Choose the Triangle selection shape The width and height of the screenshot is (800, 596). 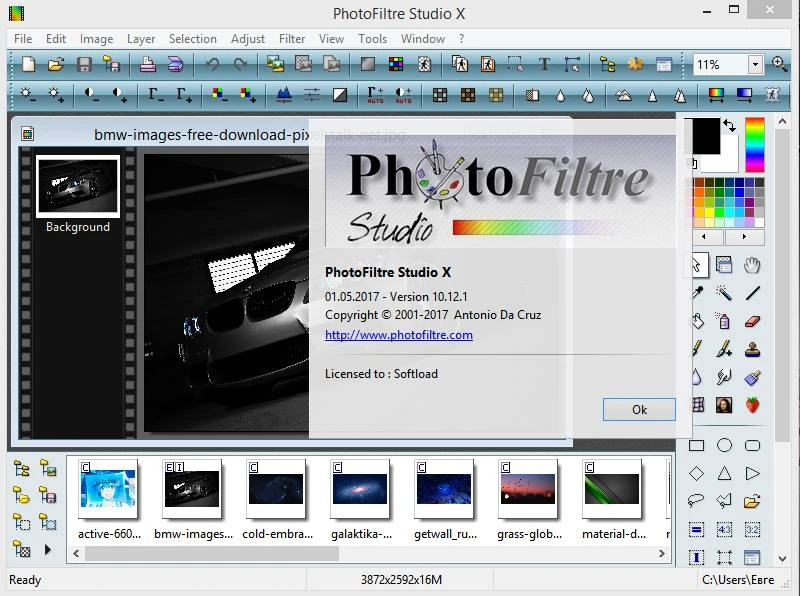pos(724,474)
